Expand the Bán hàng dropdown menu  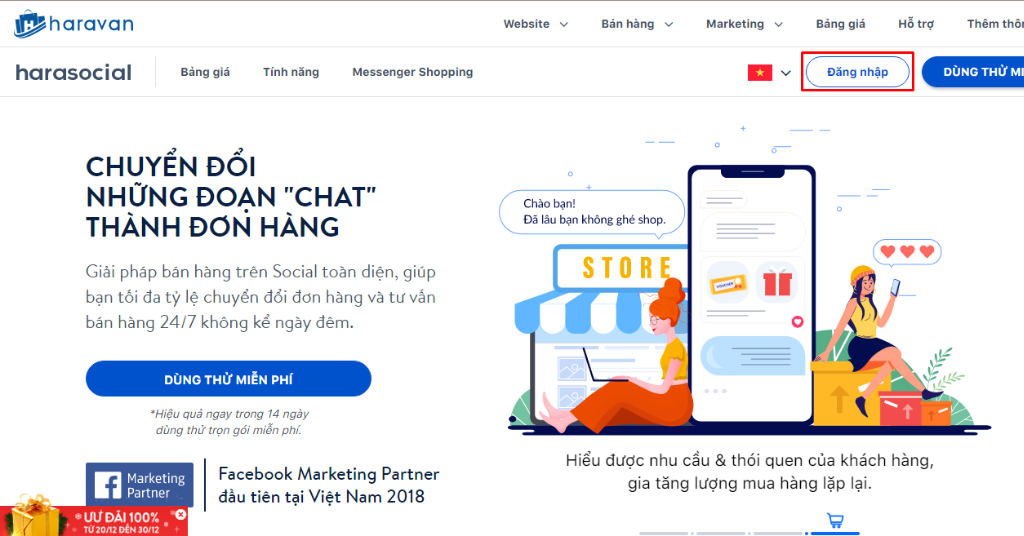(637, 24)
